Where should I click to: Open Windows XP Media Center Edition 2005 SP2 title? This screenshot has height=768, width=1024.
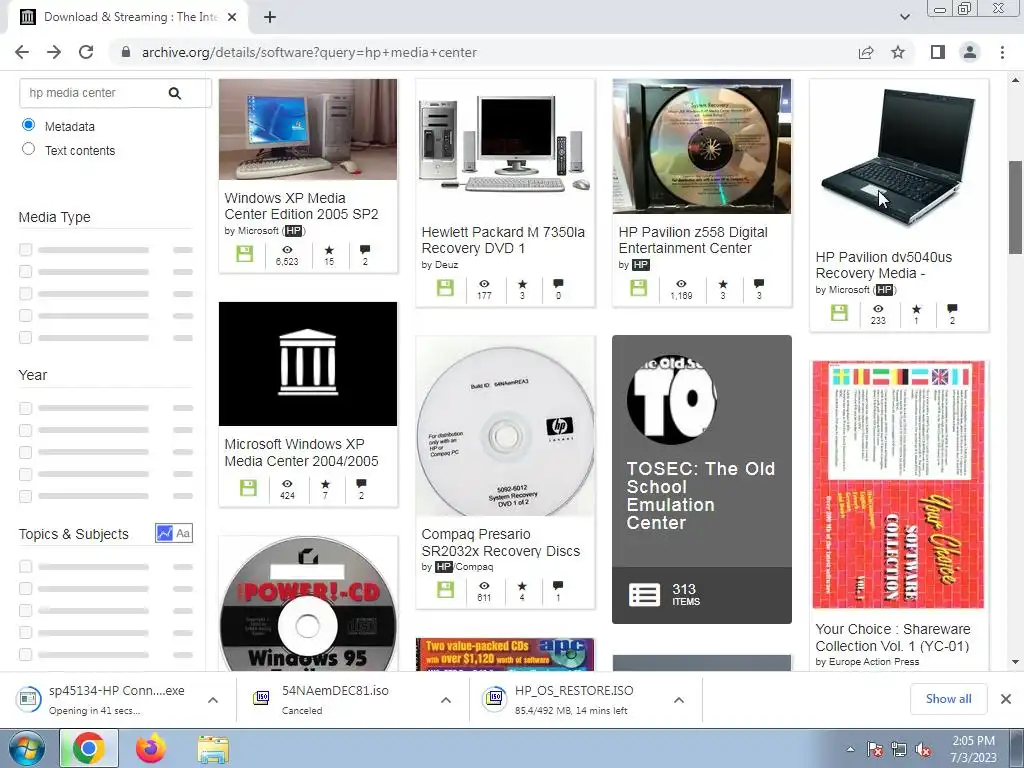click(x=301, y=206)
